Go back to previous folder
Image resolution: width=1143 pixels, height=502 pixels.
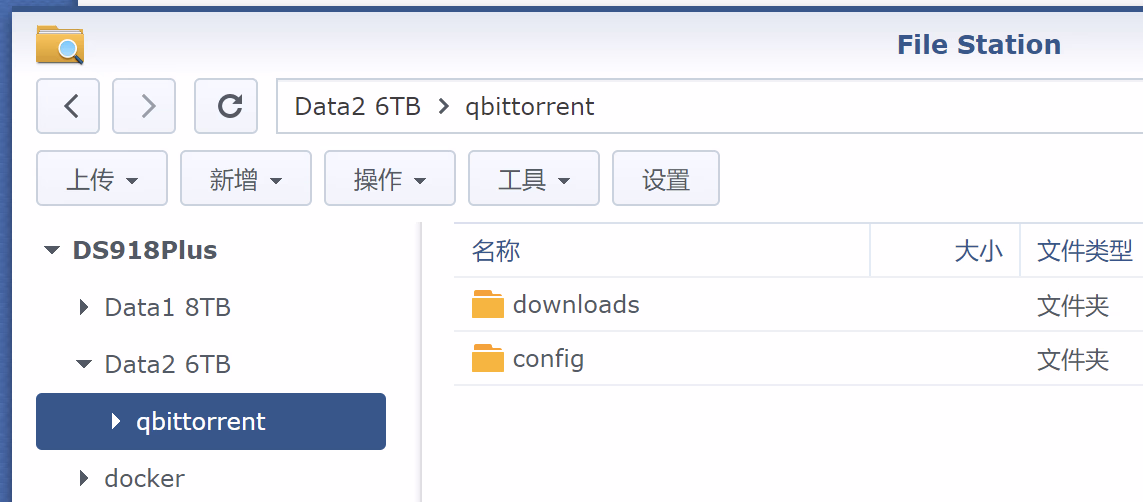tap(71, 106)
